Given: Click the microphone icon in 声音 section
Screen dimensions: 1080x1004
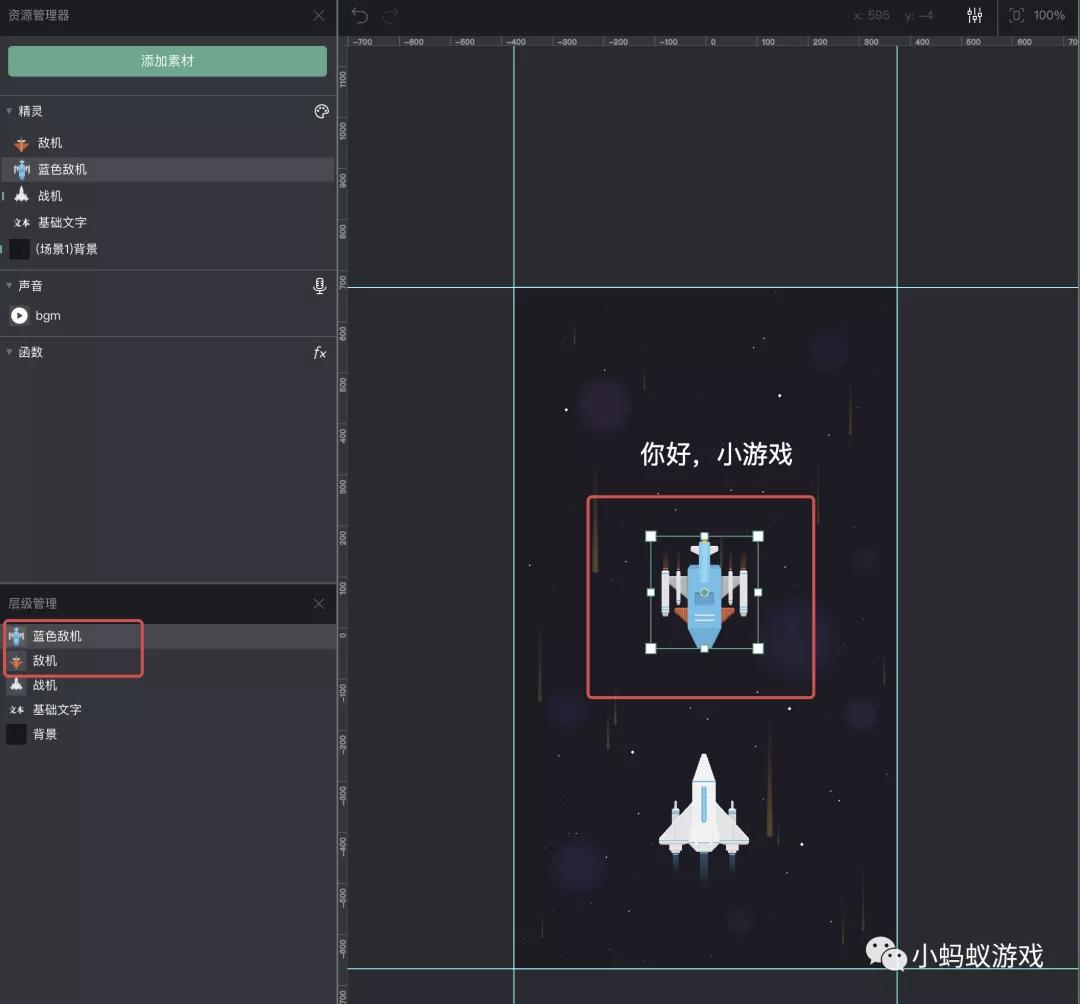Looking at the screenshot, I should click(x=319, y=285).
